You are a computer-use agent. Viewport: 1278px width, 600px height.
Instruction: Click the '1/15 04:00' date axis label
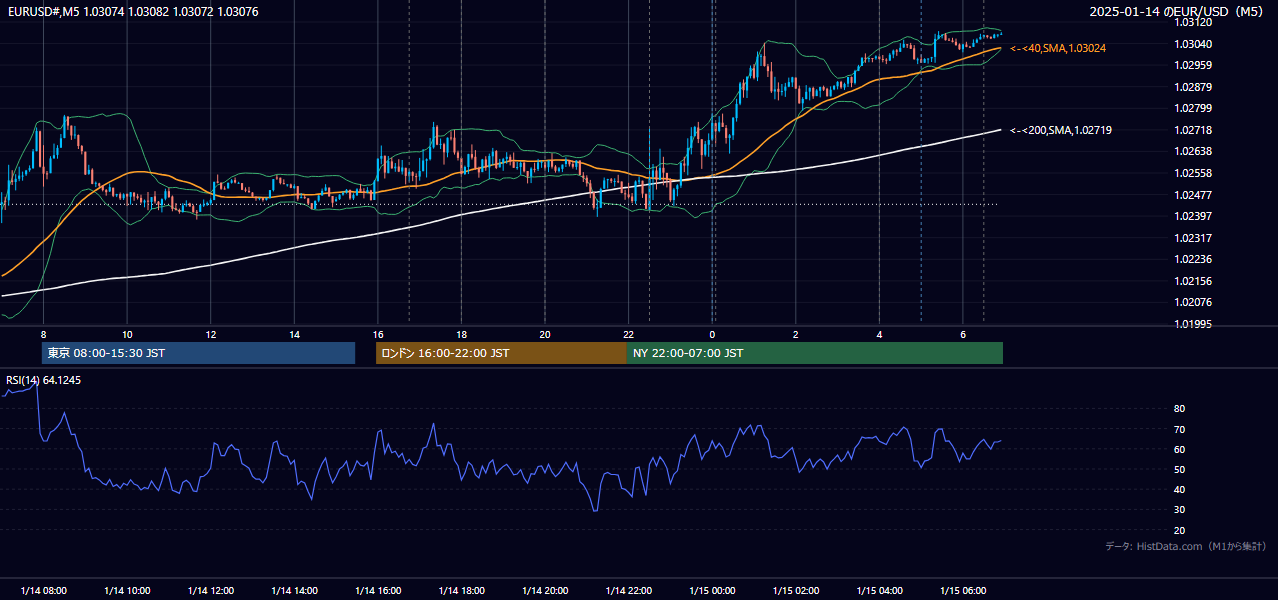click(x=879, y=591)
